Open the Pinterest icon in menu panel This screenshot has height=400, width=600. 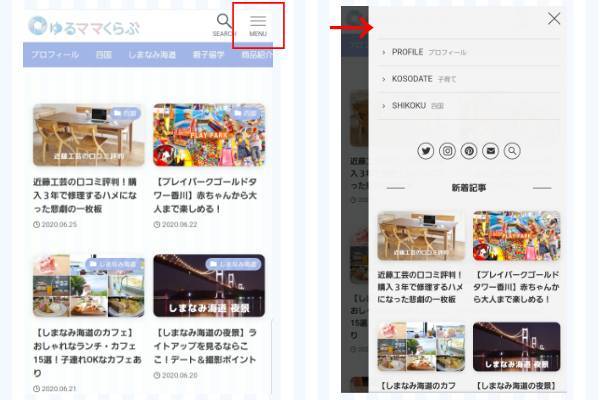click(x=469, y=151)
